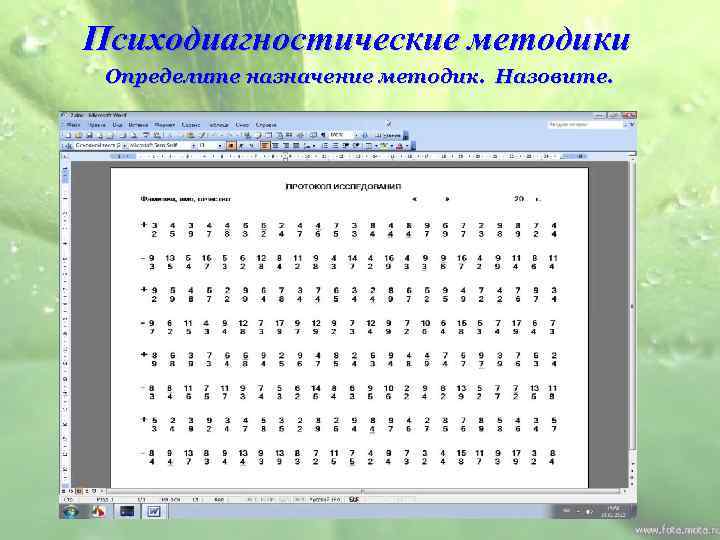Click the Open document toolbar icon
The width and height of the screenshot is (720, 540).
click(78, 135)
